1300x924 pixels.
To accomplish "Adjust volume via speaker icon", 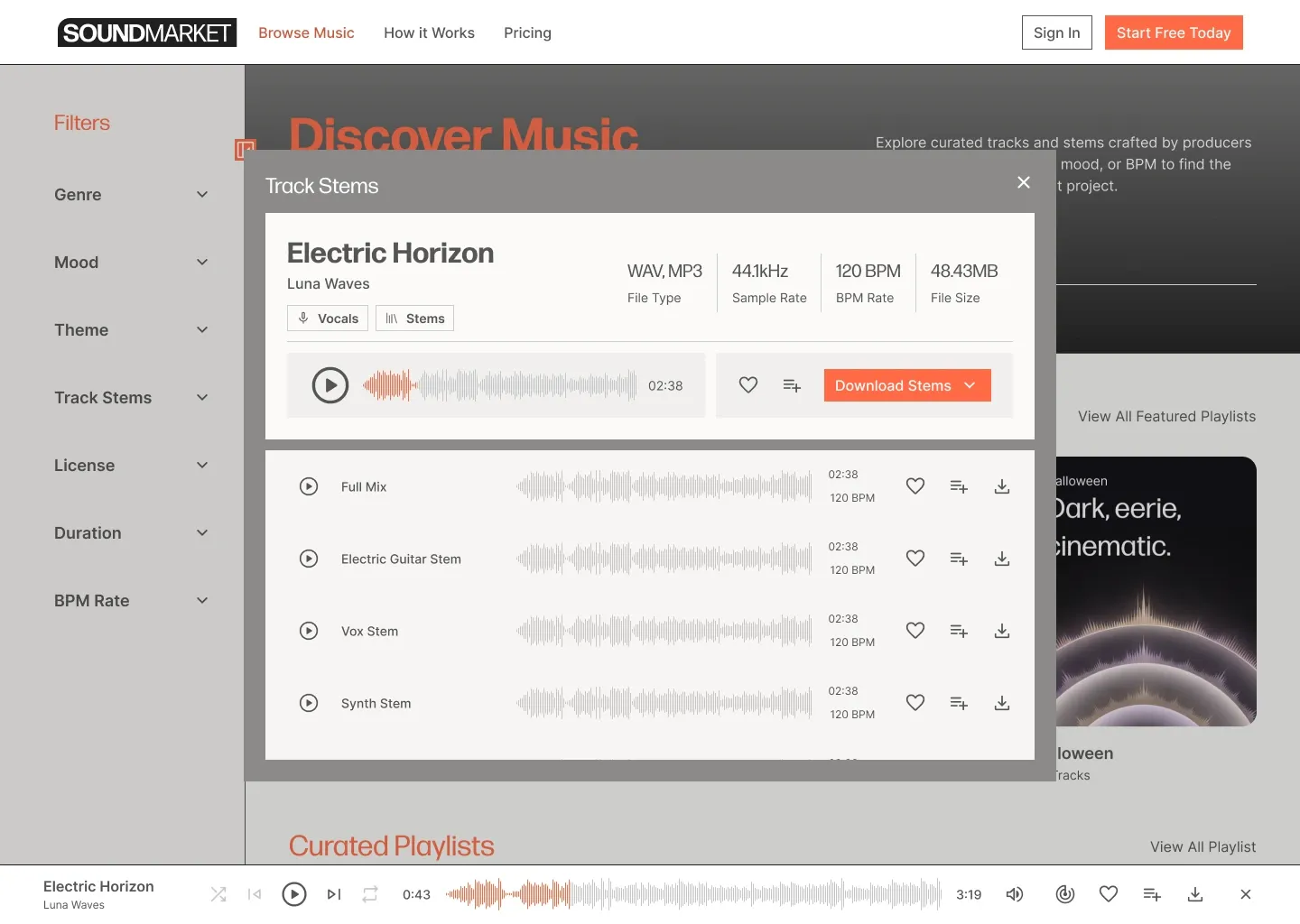I will point(1015,894).
